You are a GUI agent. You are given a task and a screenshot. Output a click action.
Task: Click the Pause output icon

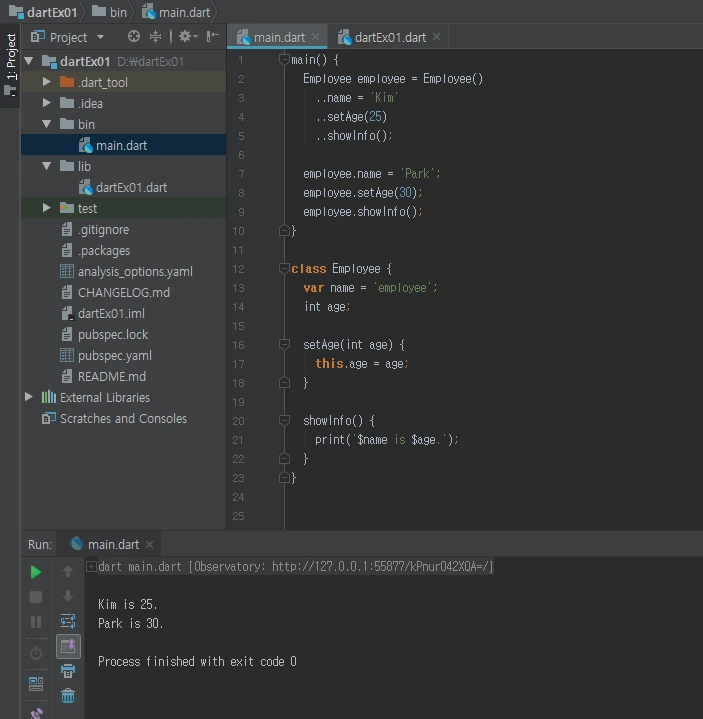36,621
